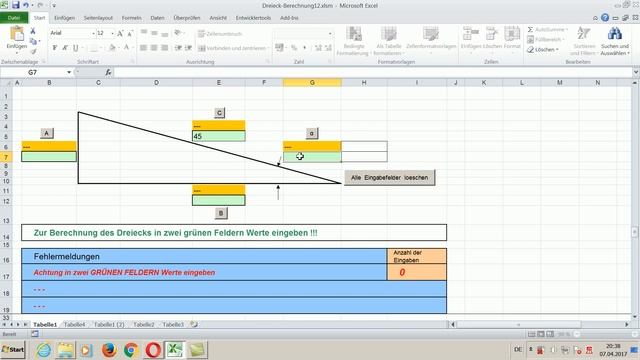Switch to page layout view in status bar
640x360 pixels.
(x=540, y=334)
